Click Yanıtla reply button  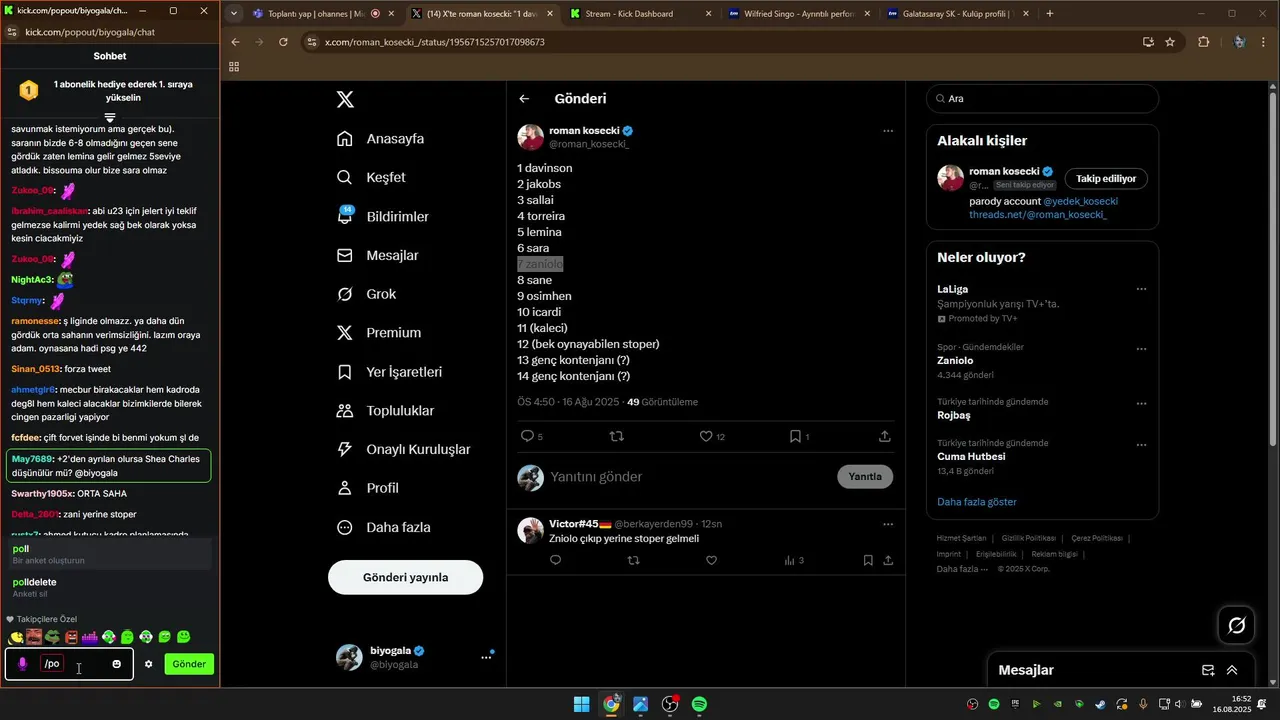tap(865, 477)
